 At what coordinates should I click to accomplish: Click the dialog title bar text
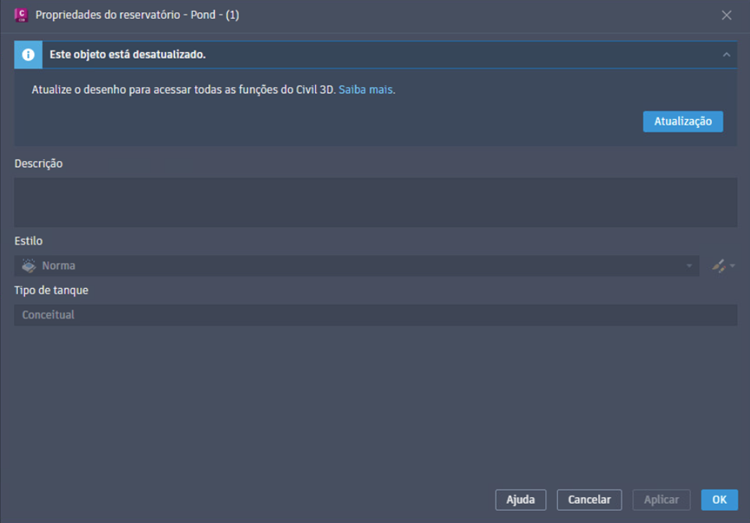(x=137, y=15)
